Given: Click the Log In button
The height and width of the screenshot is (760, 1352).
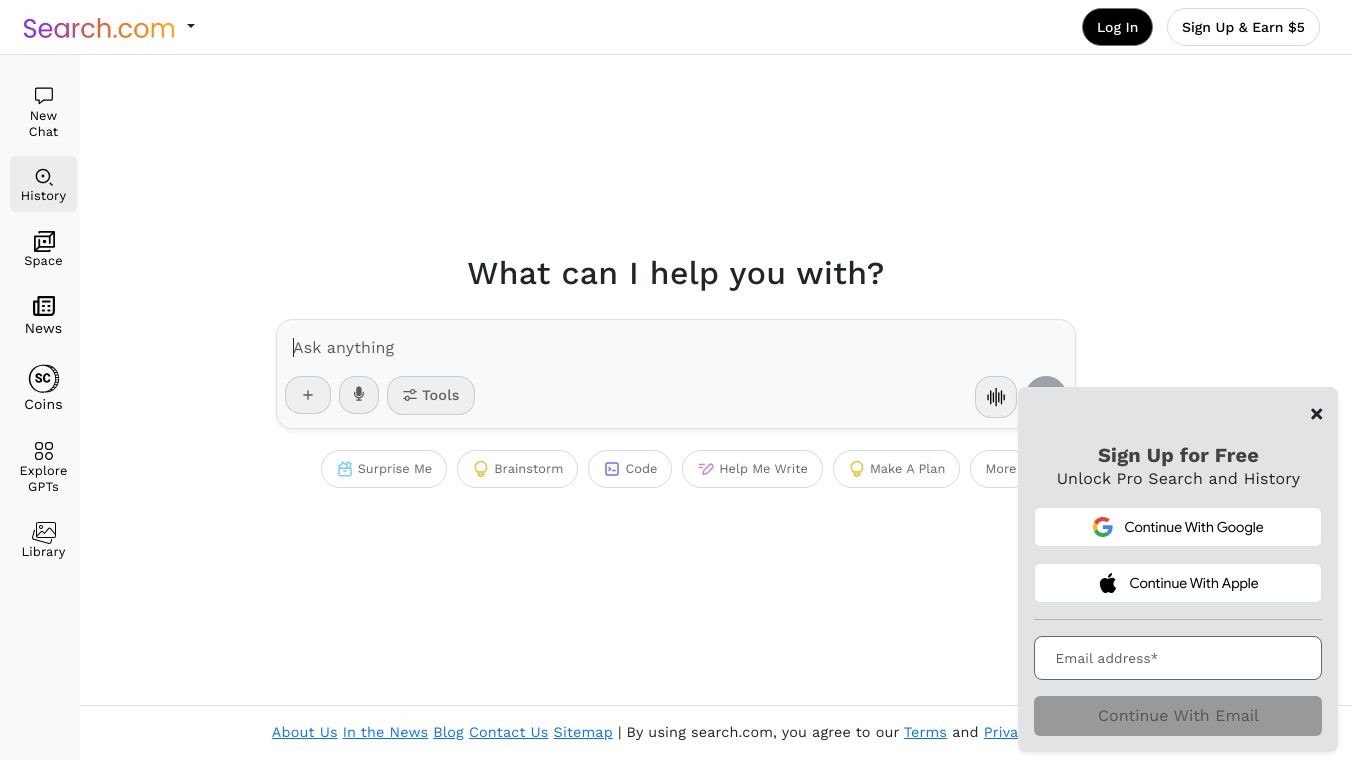Looking at the screenshot, I should pyautogui.click(x=1117, y=27).
